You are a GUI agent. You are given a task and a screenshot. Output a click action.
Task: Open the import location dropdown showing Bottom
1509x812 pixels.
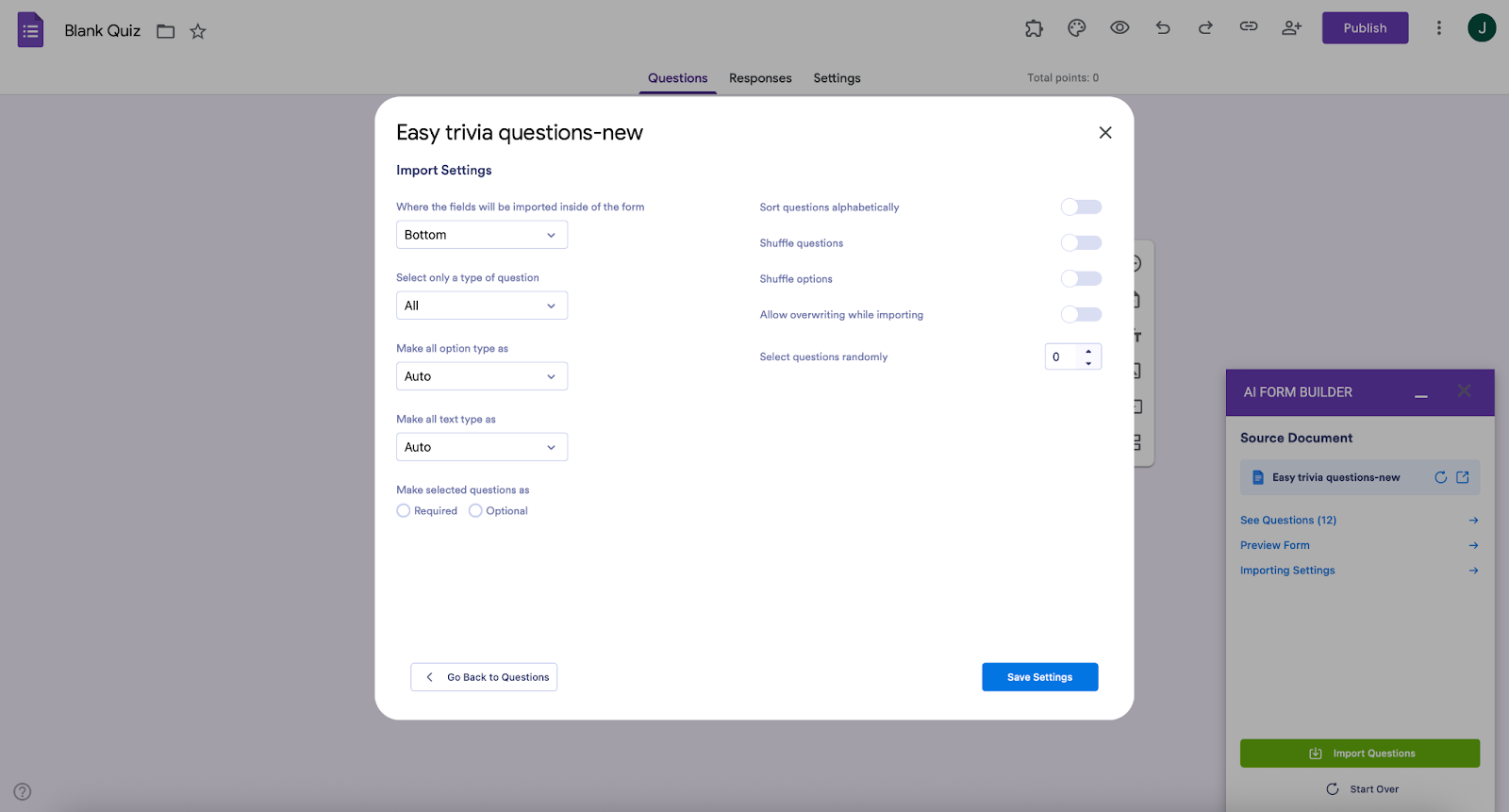(481, 234)
